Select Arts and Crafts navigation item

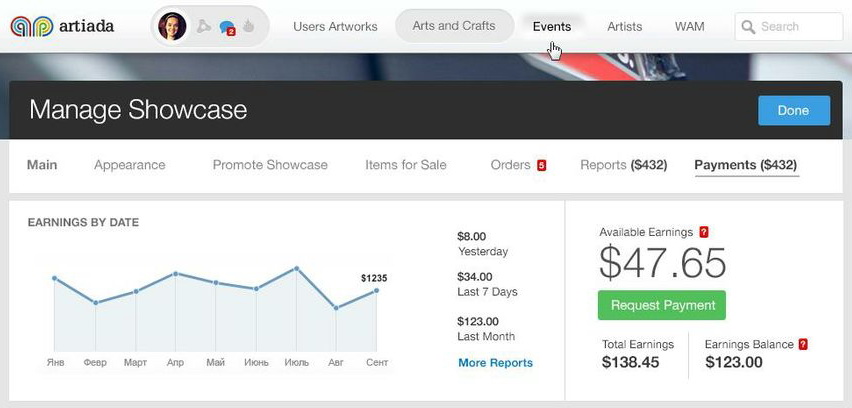pyautogui.click(x=454, y=26)
